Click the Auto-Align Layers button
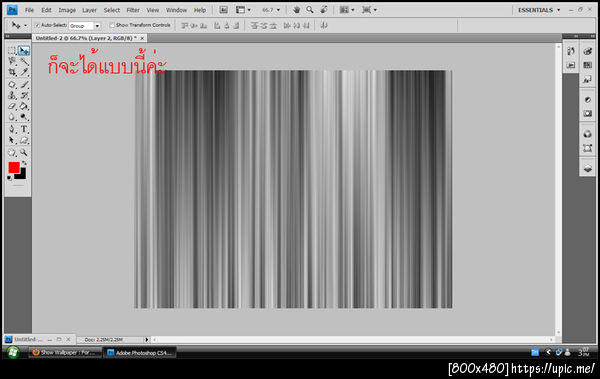 pos(324,26)
